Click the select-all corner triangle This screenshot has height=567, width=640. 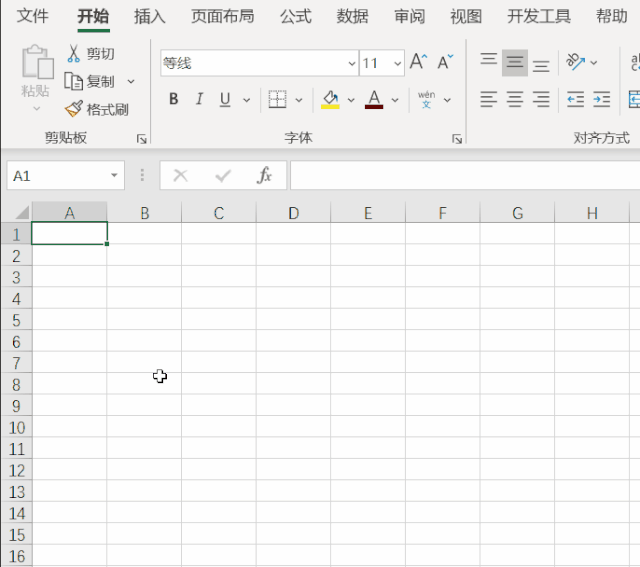coord(22,212)
